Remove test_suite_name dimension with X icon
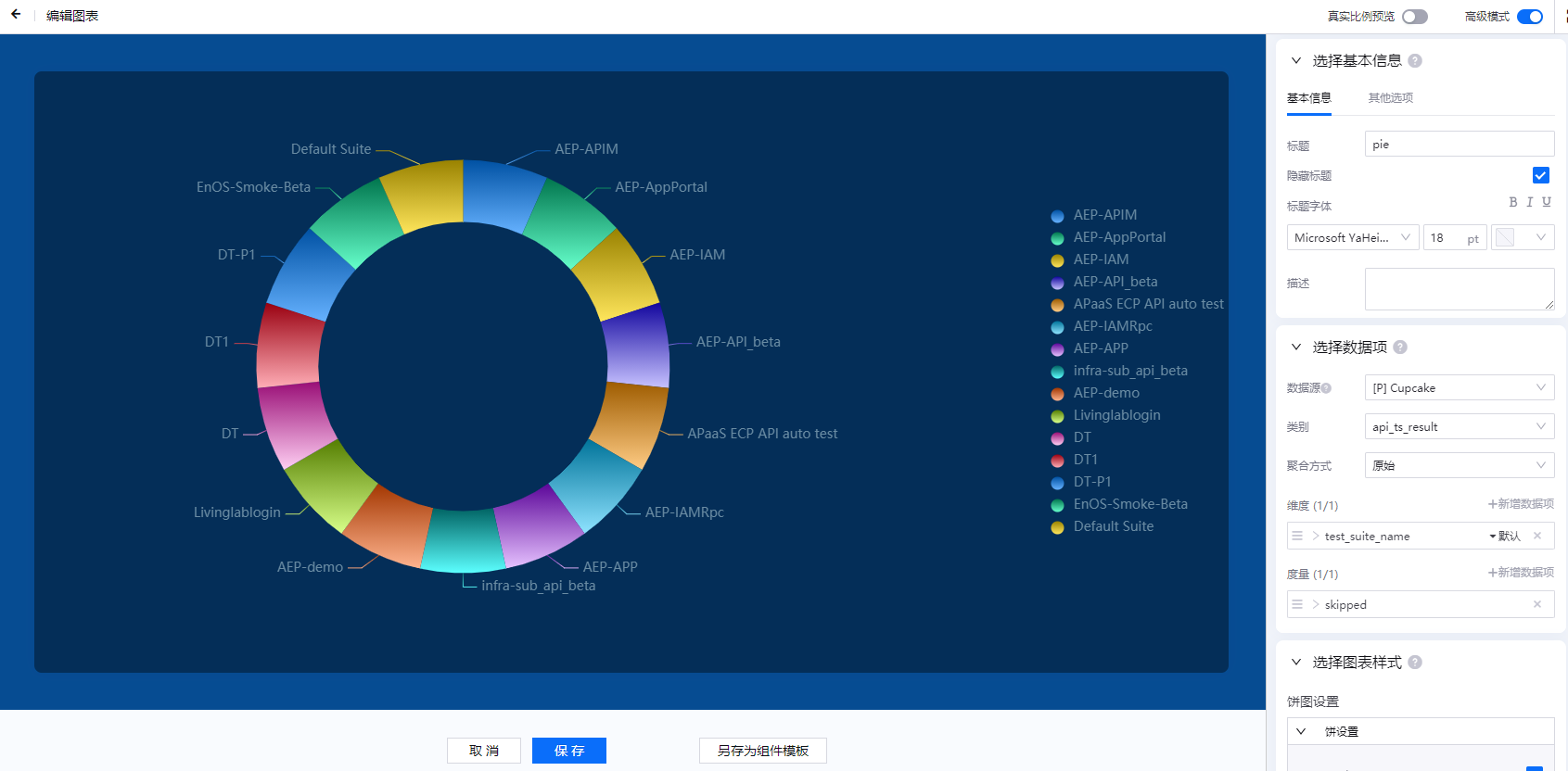The width and height of the screenshot is (1568, 771). [x=1537, y=536]
